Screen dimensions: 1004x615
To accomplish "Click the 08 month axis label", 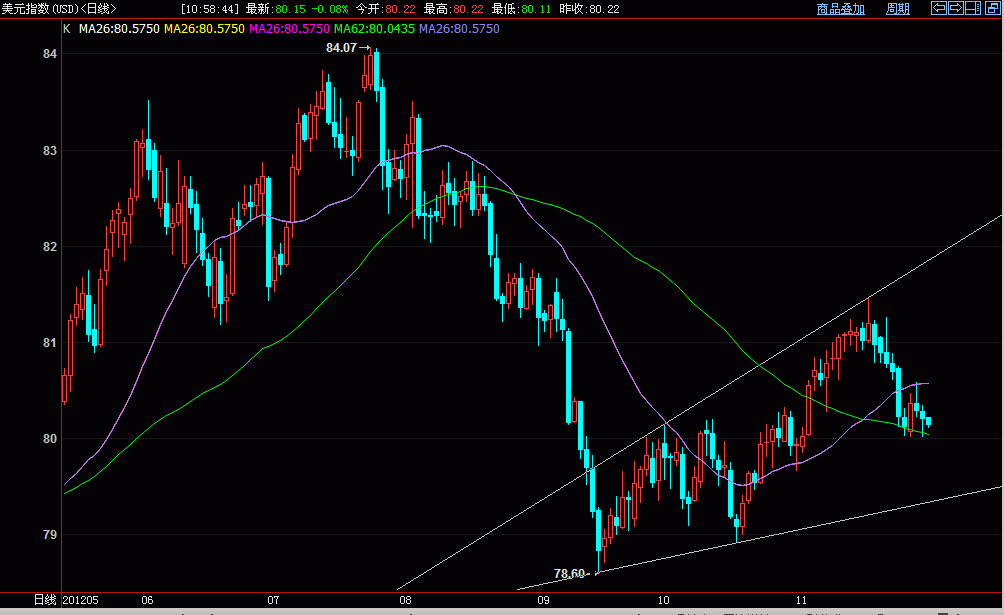I will click(405, 600).
